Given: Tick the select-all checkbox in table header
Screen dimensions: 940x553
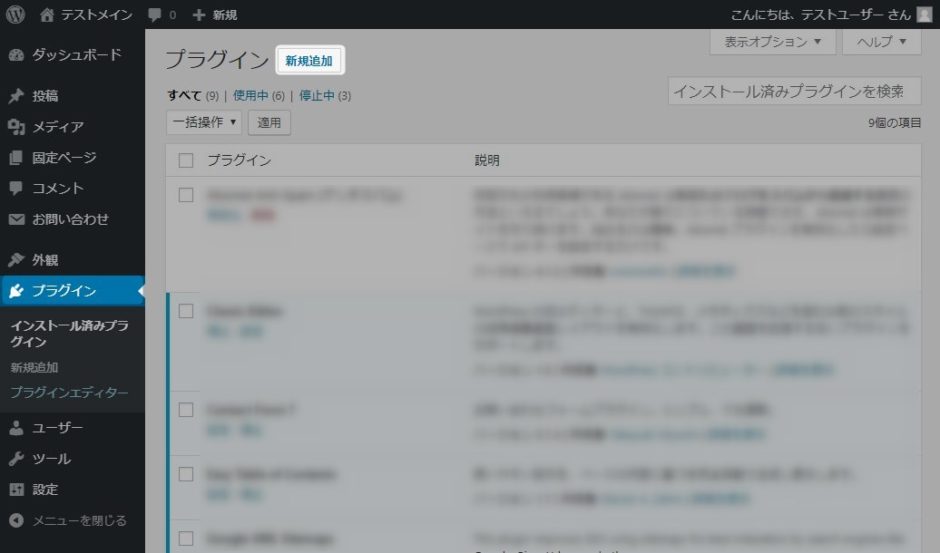Looking at the screenshot, I should 185,160.
